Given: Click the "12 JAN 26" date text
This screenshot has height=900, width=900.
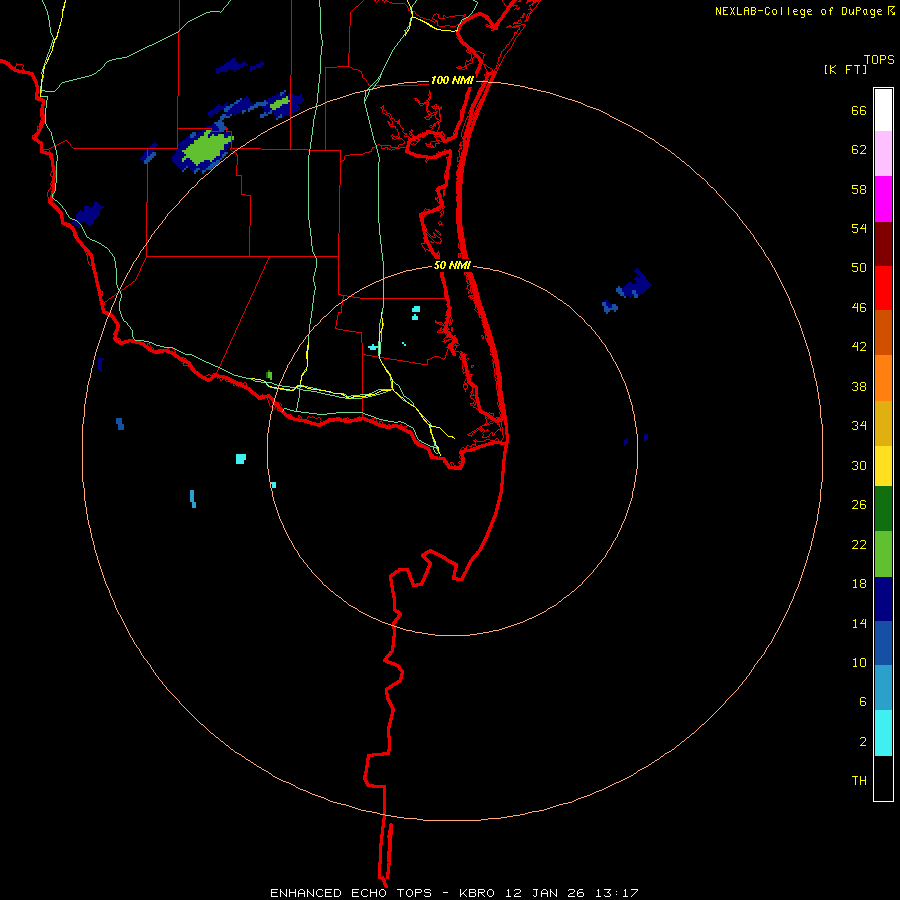Looking at the screenshot, I should click(545, 893).
